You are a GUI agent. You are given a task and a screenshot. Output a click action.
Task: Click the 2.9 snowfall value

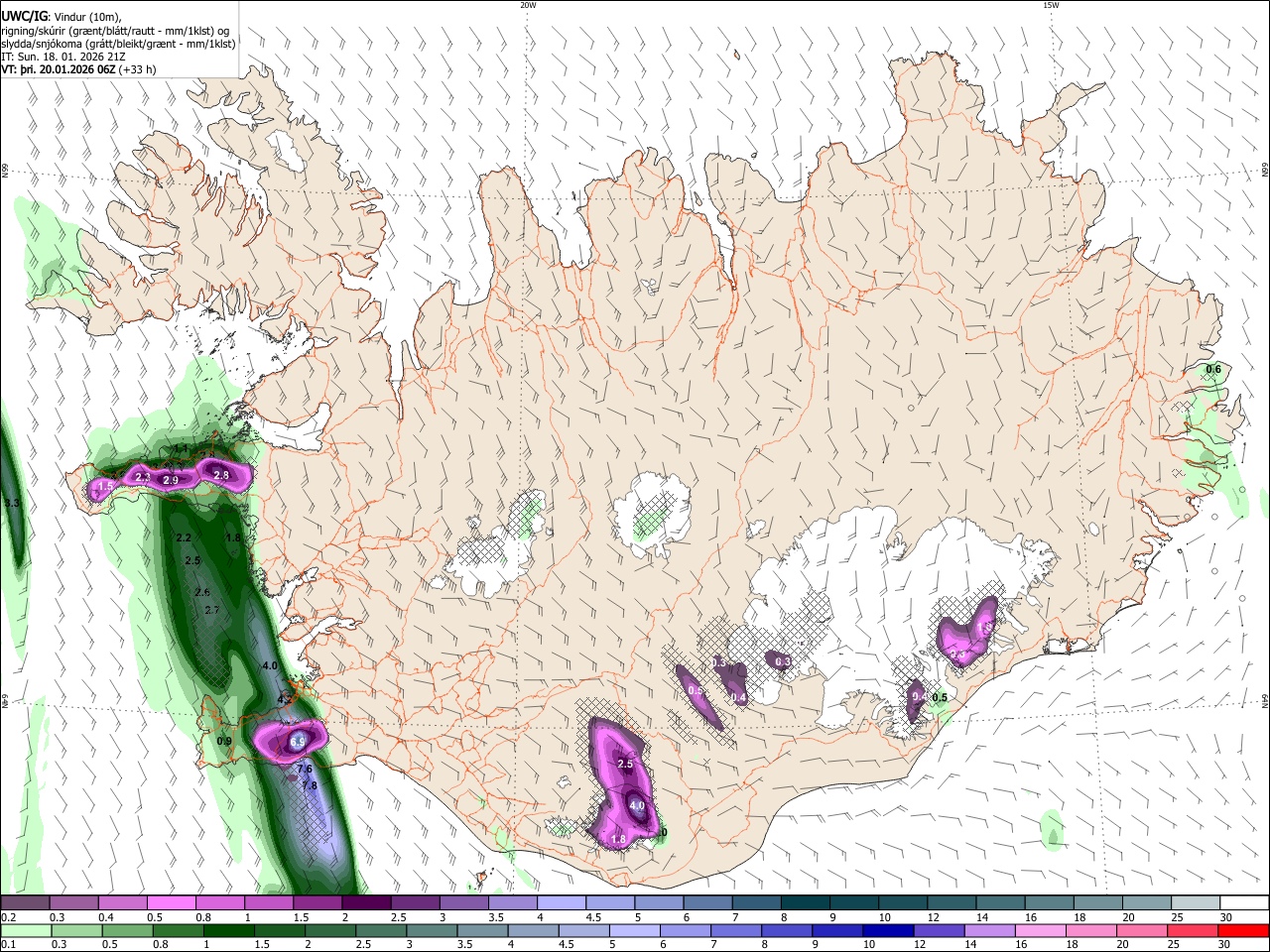(170, 480)
